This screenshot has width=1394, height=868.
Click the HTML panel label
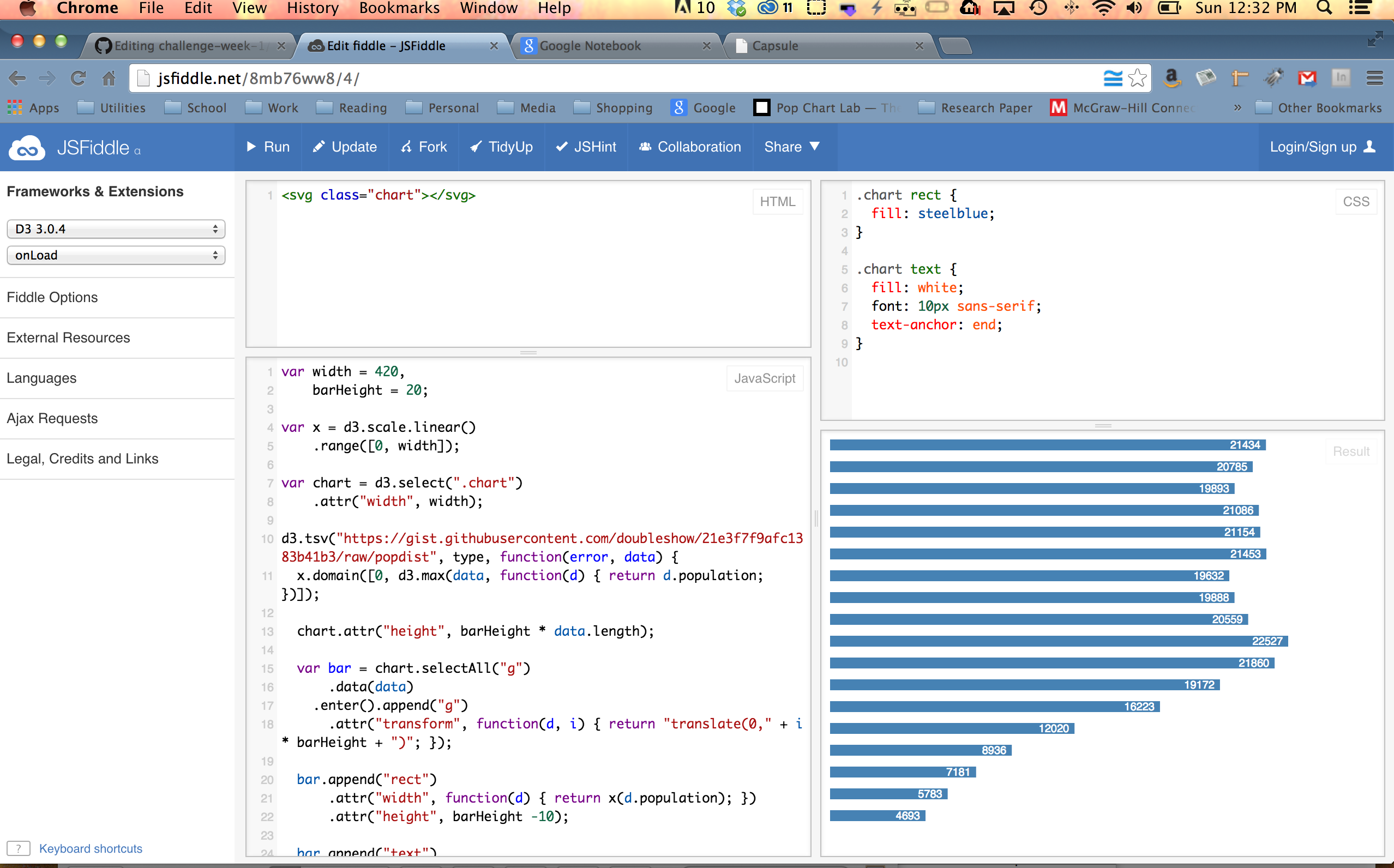coord(777,202)
